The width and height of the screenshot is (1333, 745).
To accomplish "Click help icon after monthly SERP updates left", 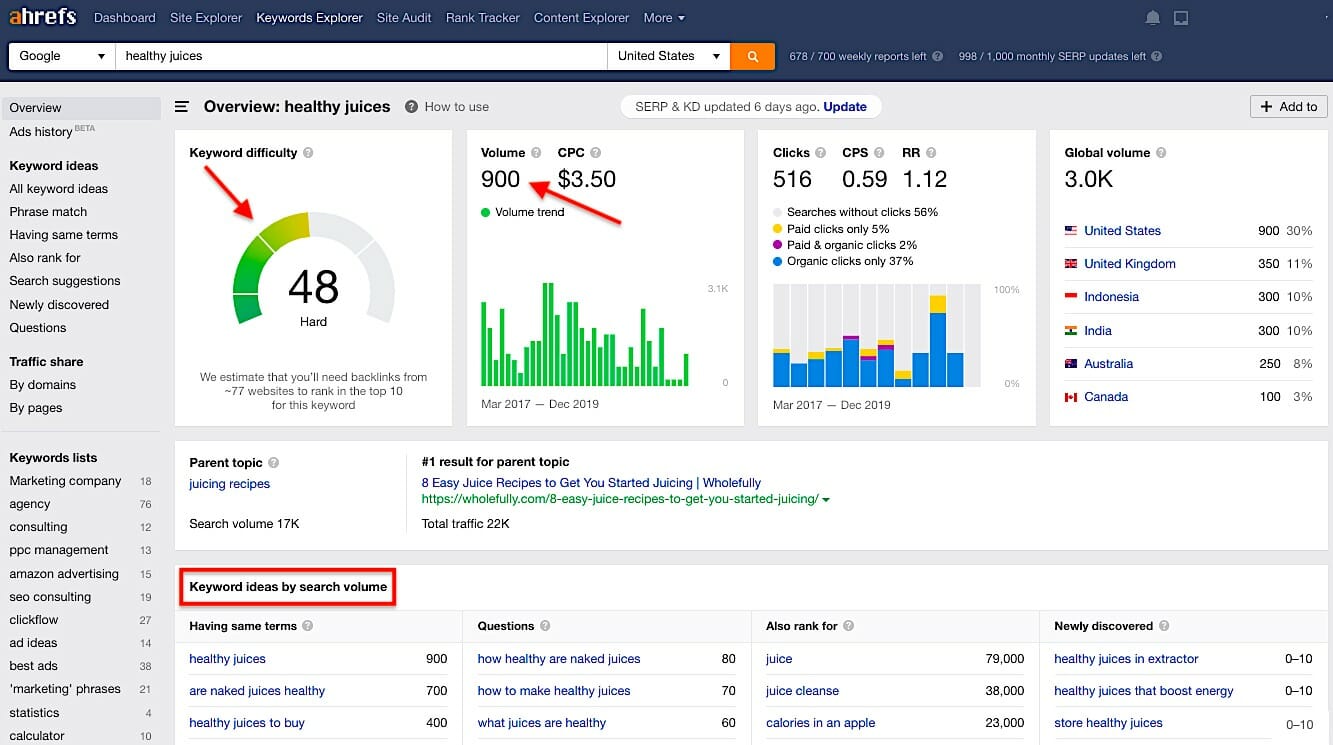I will (1157, 57).
